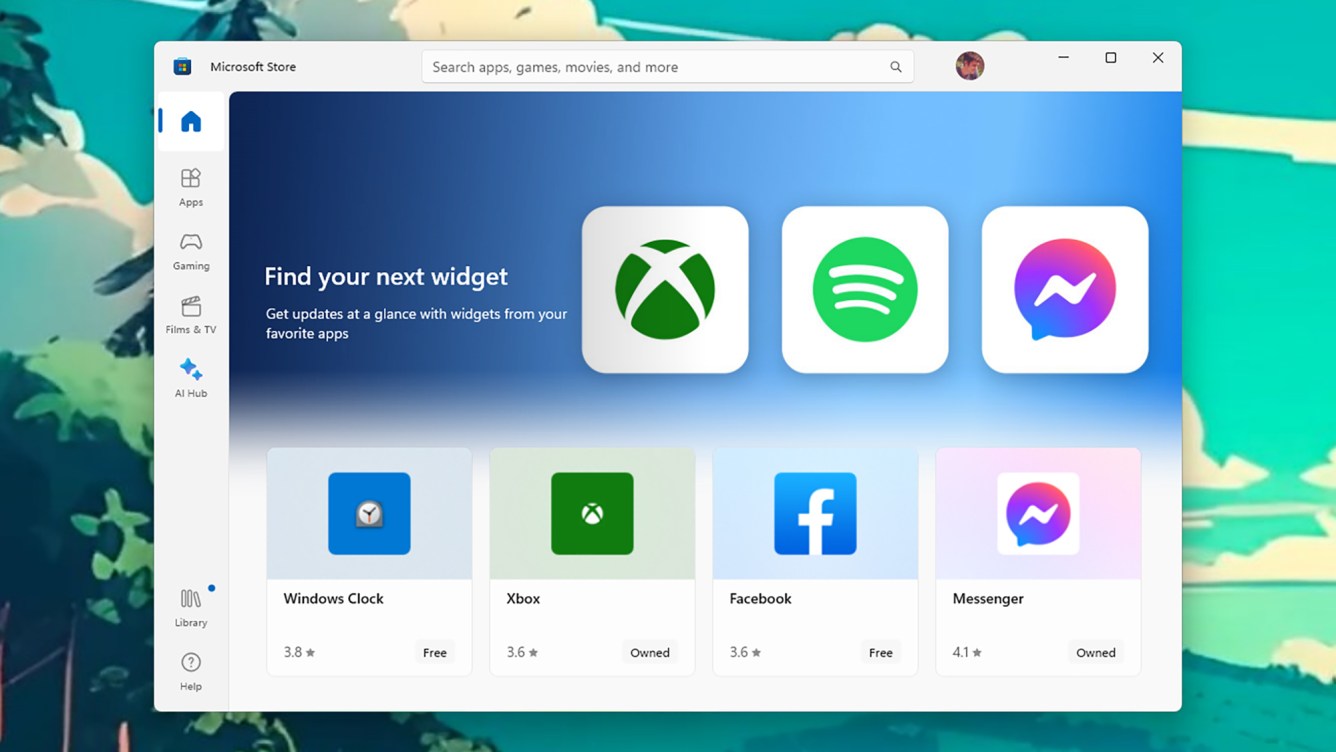
Task: Click the Free button for Facebook
Action: [x=880, y=652]
